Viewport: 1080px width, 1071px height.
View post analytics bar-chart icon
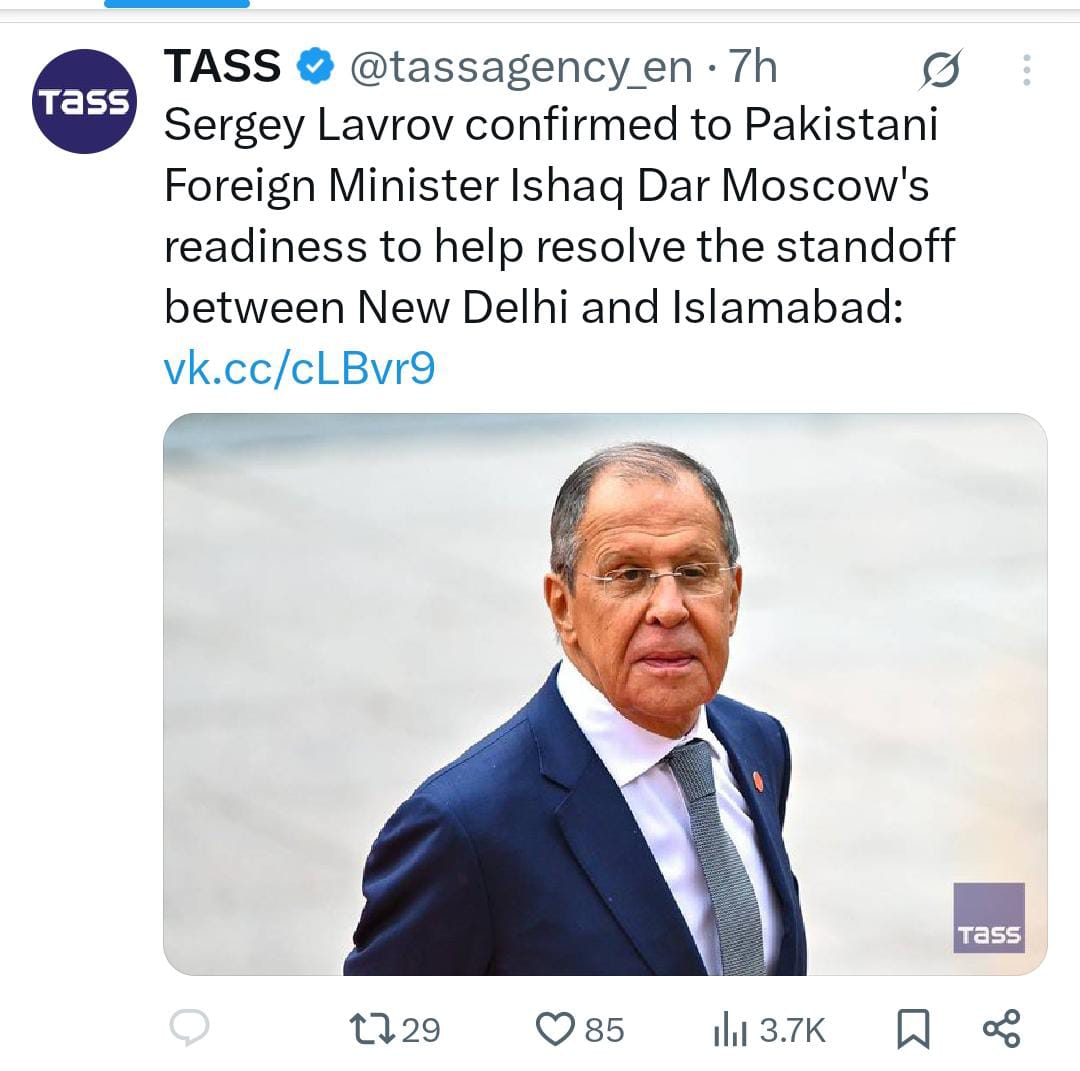point(729,1029)
